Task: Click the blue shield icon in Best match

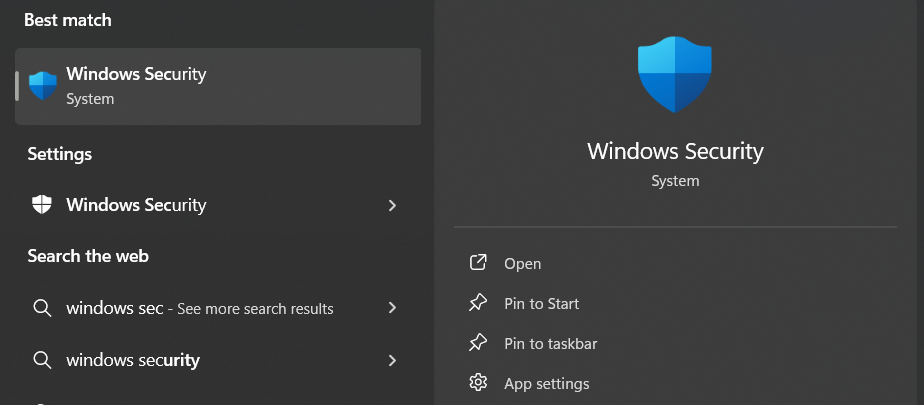Action: point(43,86)
